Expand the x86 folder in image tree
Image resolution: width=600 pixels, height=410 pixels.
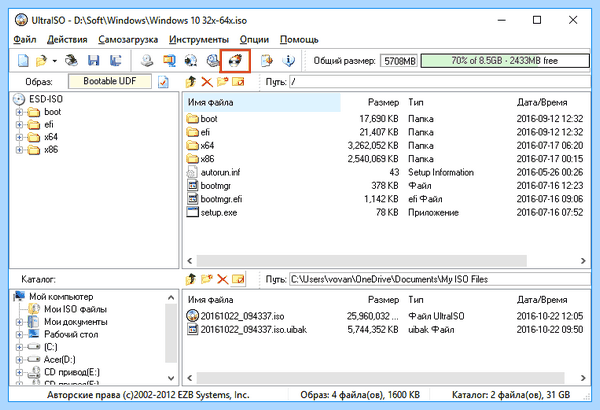[x=19, y=150]
